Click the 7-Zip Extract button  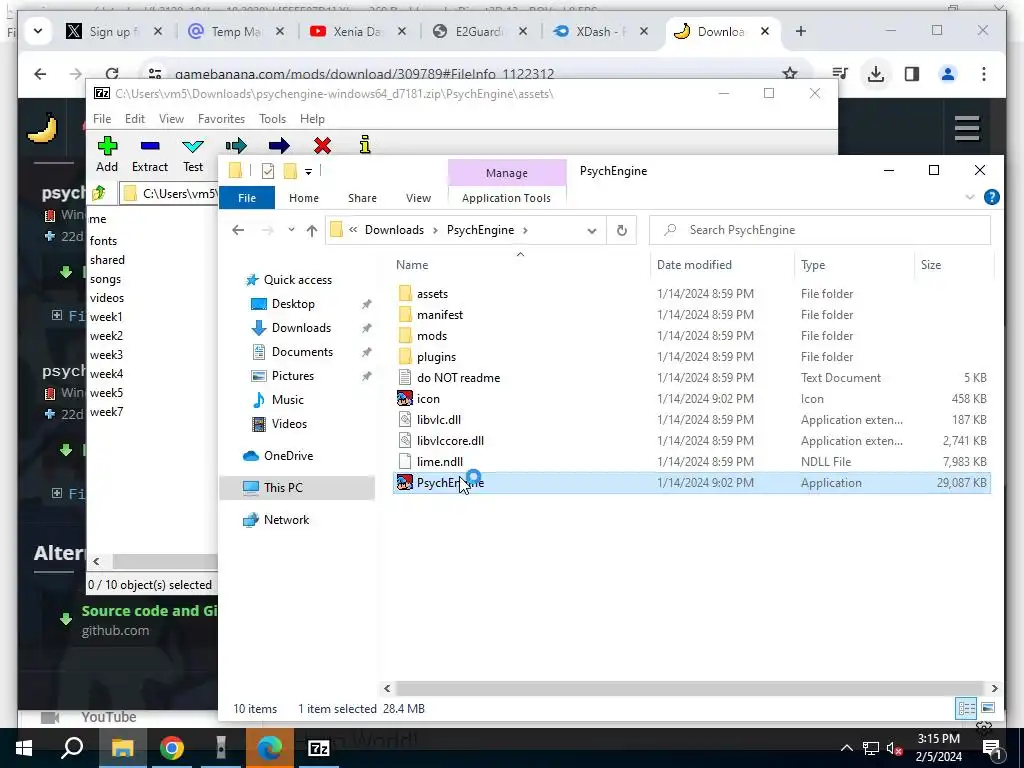tap(150, 154)
